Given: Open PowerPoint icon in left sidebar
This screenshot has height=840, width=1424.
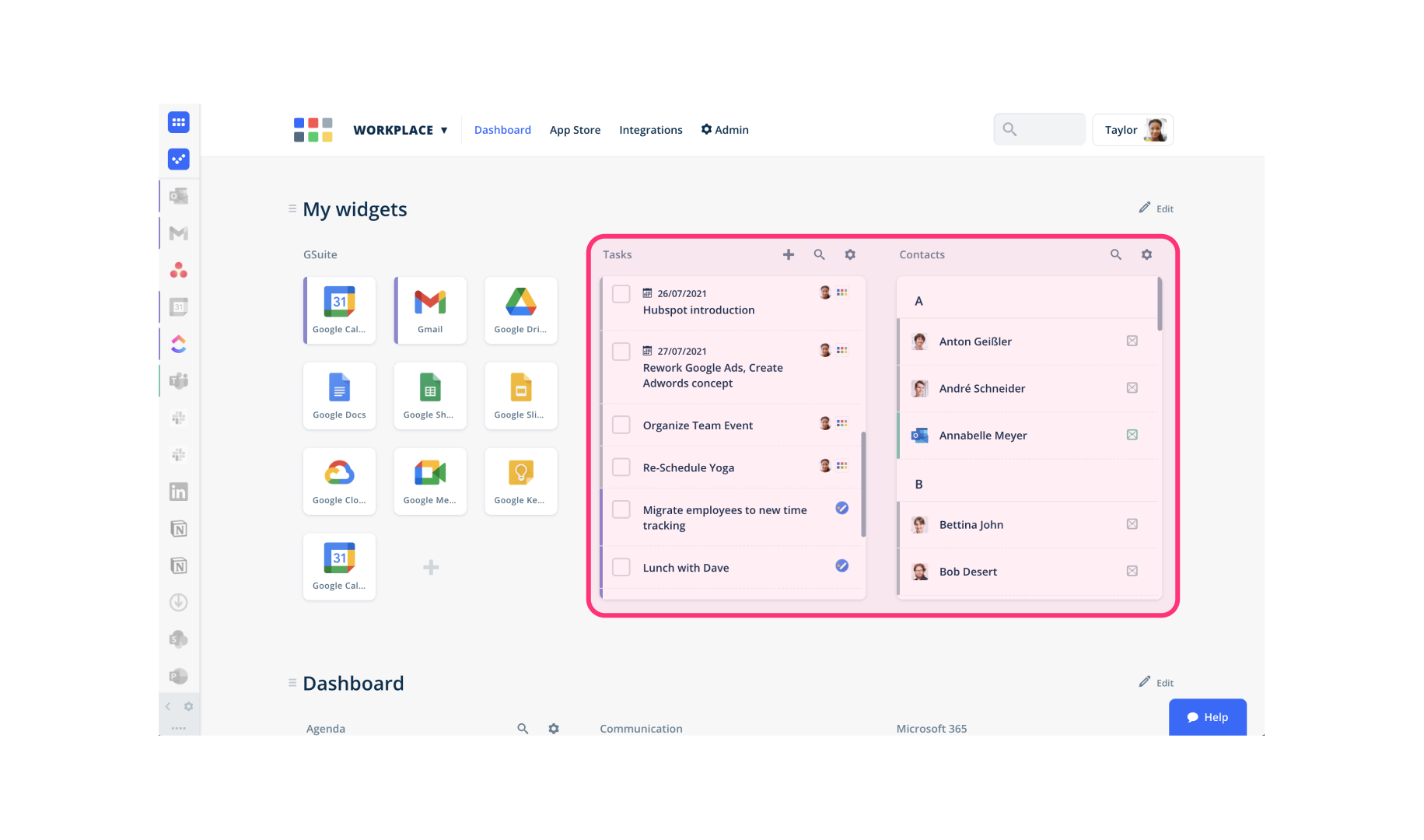Looking at the screenshot, I should 179,676.
